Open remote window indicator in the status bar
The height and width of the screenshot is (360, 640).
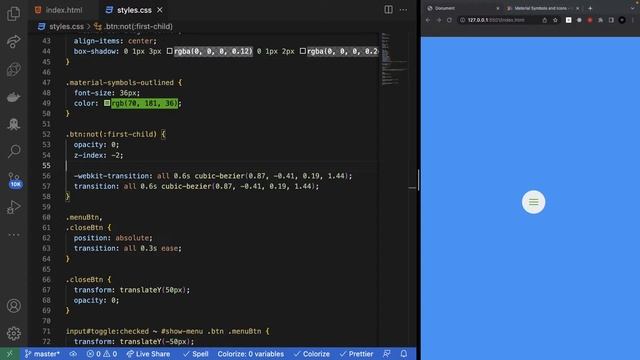pos(9,354)
